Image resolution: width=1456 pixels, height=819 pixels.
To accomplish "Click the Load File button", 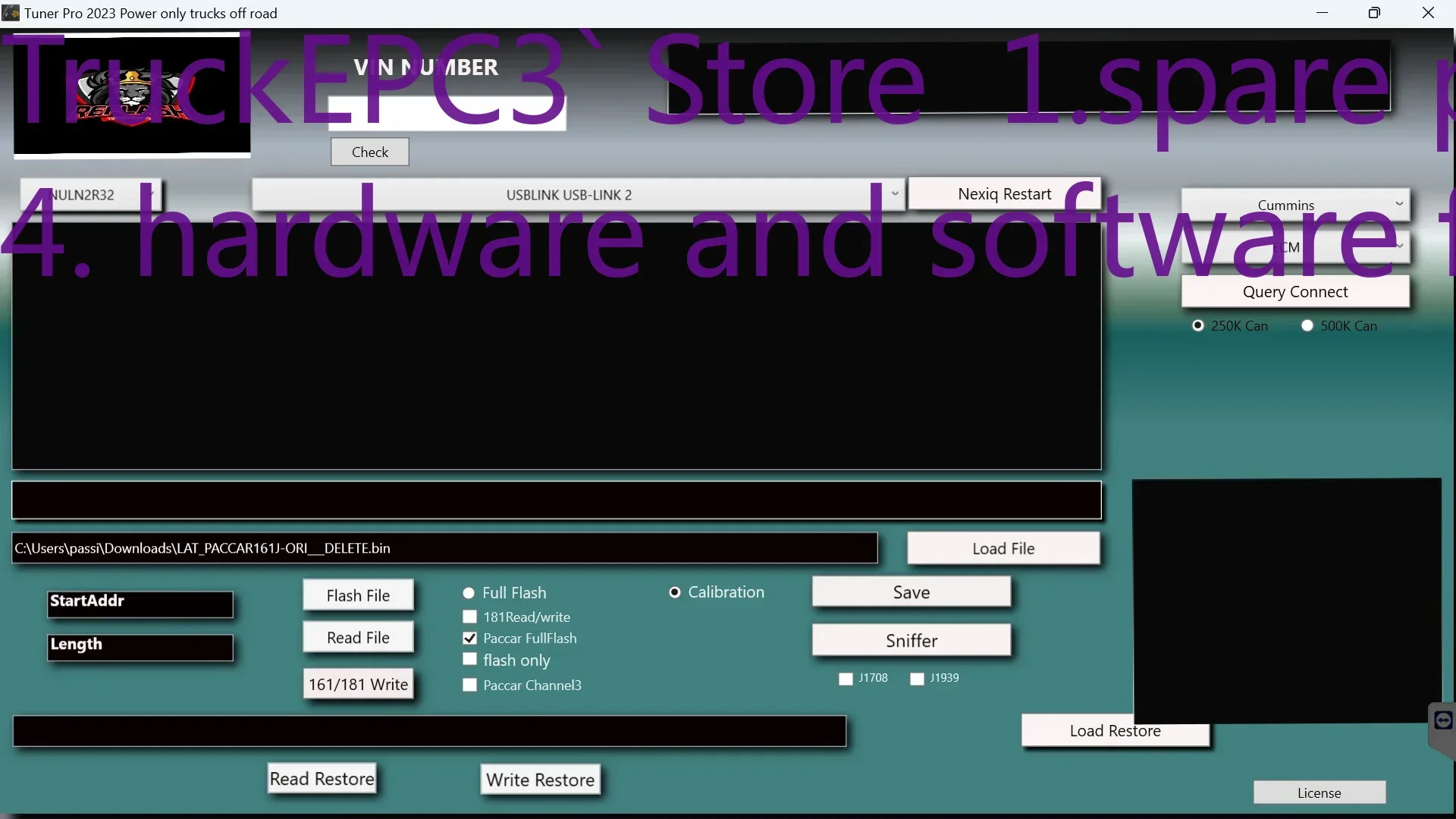I will coord(1003,548).
